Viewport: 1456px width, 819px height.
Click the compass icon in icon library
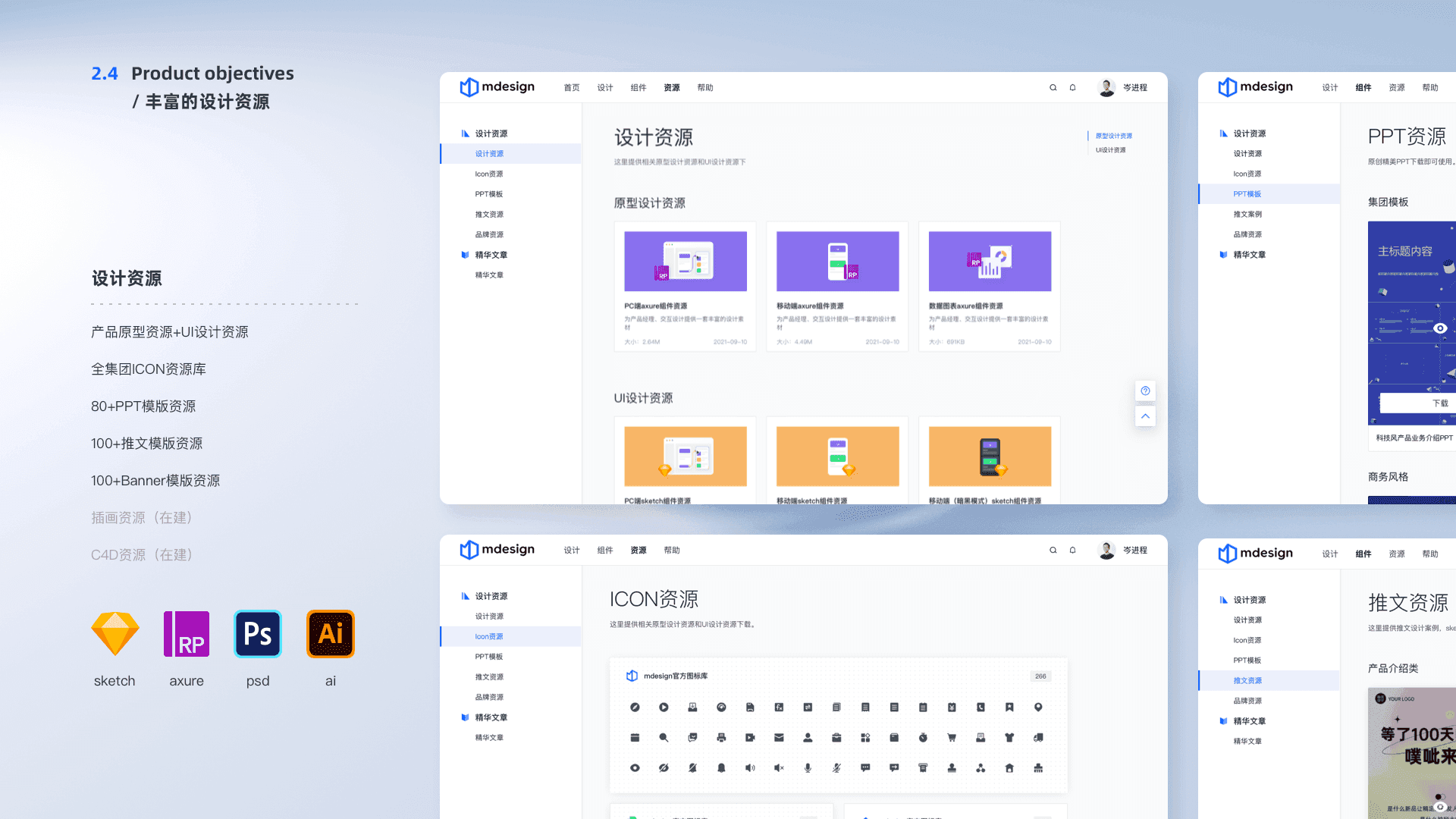[x=635, y=708]
